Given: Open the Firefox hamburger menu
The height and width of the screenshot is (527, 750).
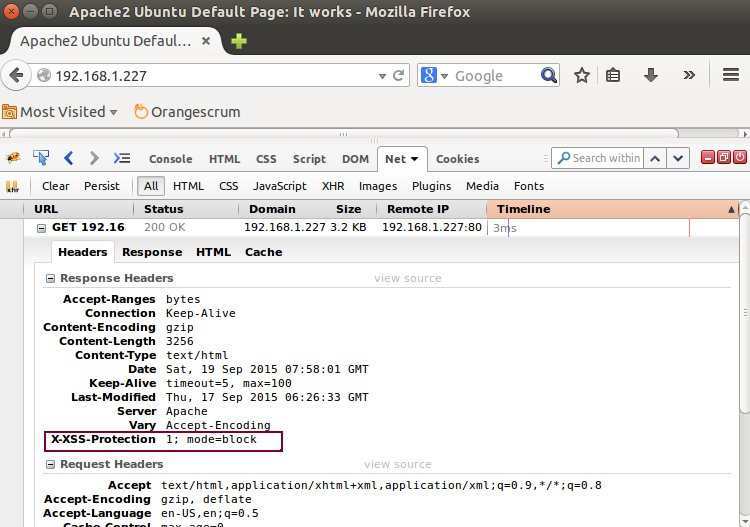Looking at the screenshot, I should click(x=731, y=75).
